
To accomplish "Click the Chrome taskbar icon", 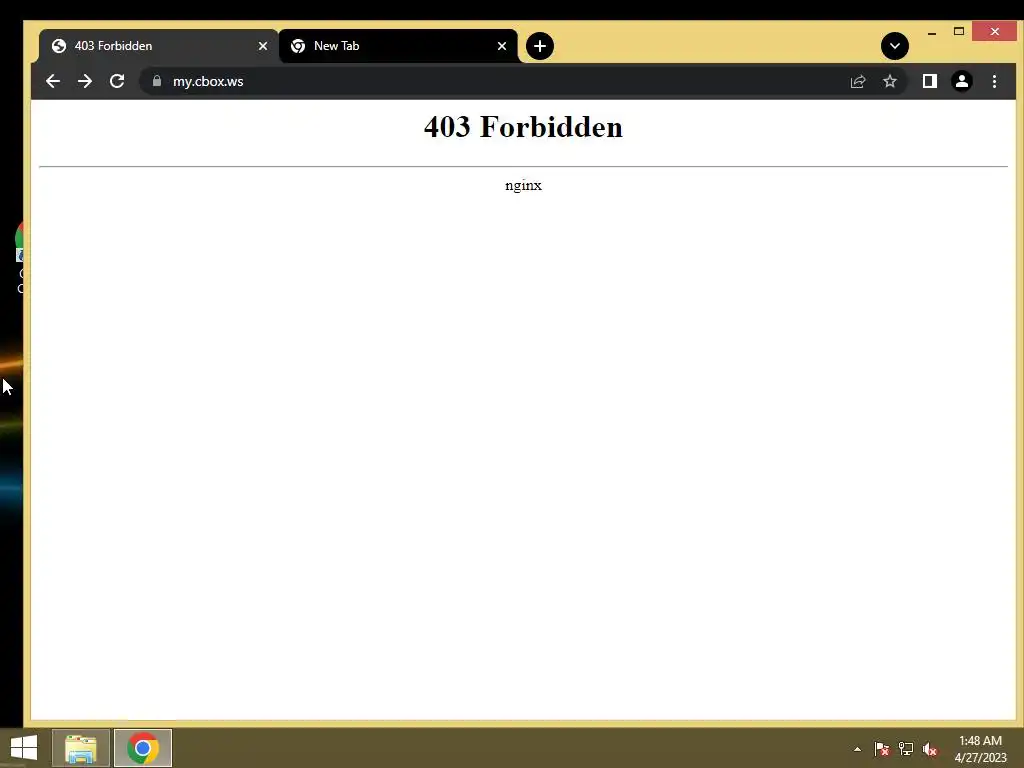I will (143, 748).
